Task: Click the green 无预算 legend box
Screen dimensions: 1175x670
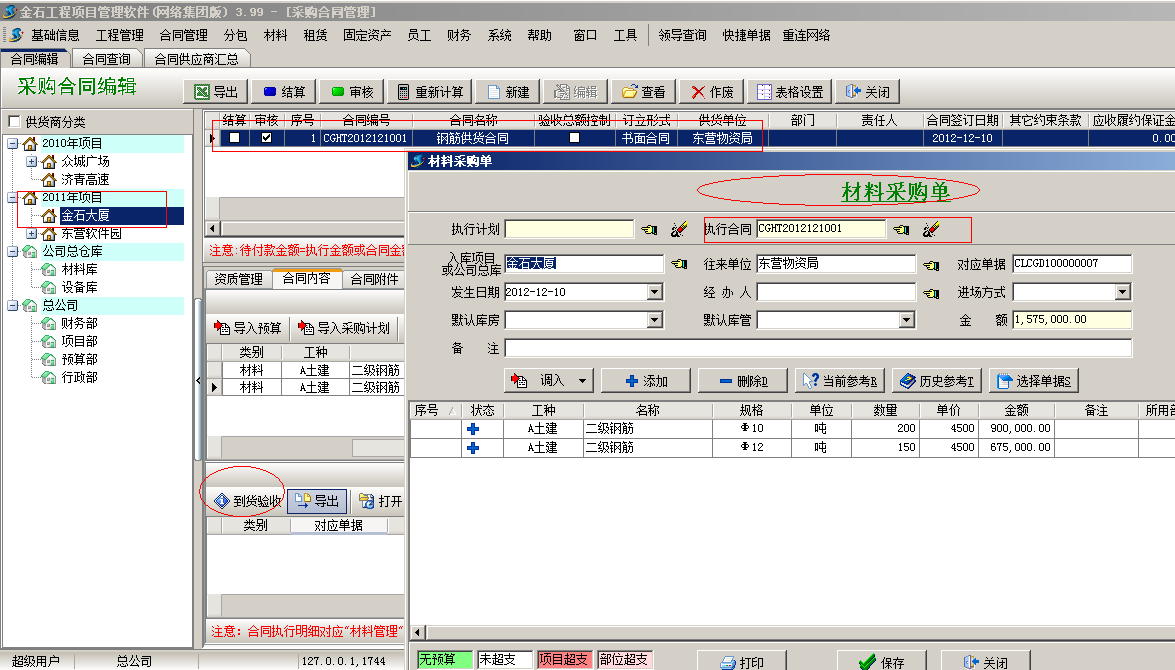Action: (x=444, y=660)
